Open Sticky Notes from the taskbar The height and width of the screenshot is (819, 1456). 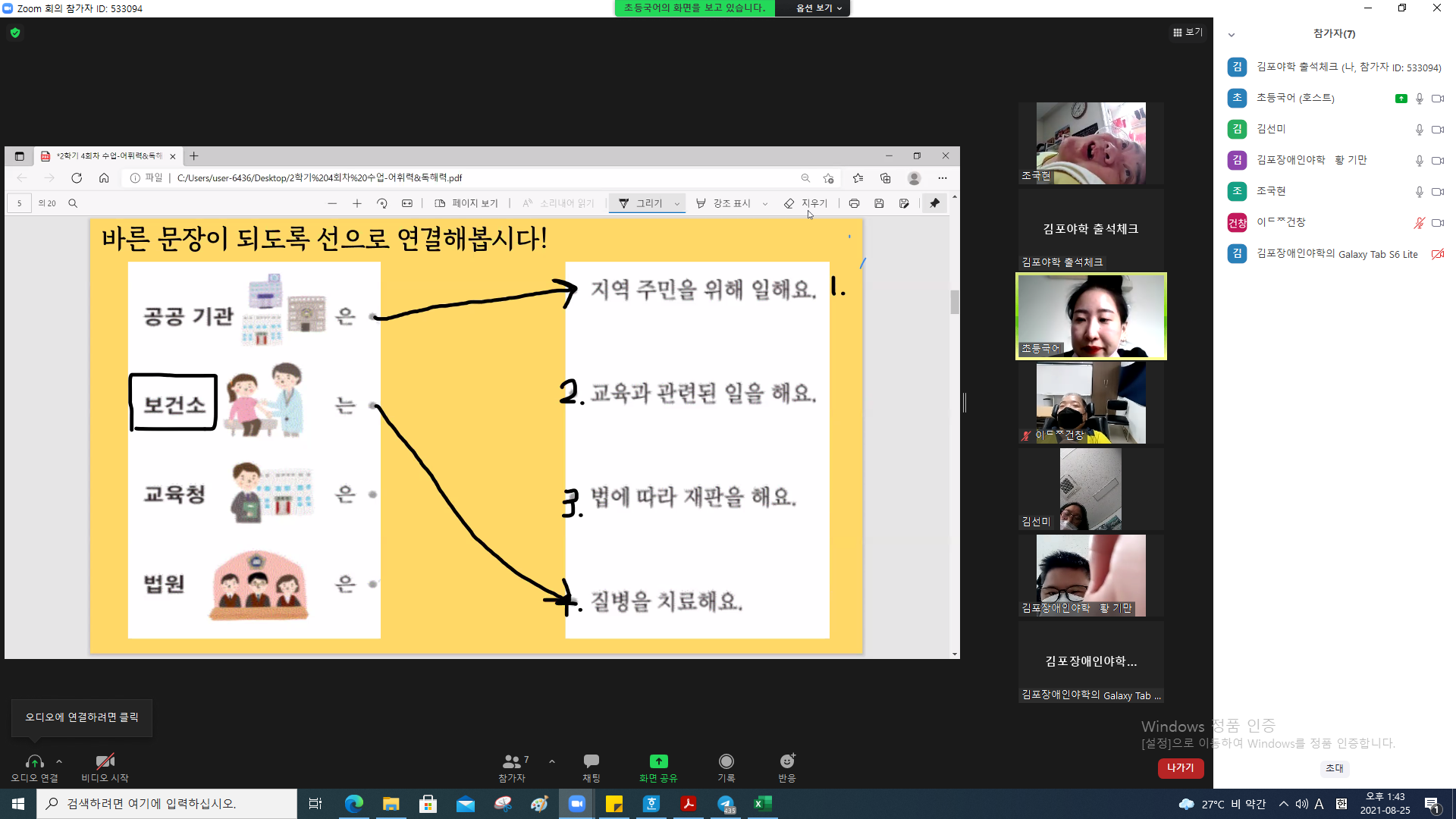614,804
